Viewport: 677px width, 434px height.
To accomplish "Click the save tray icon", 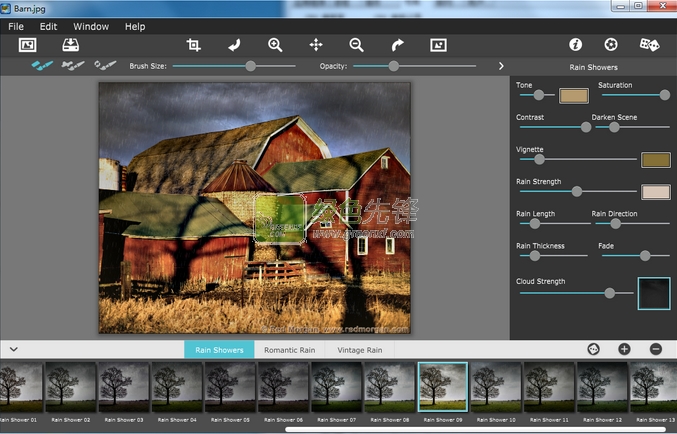I will point(71,45).
